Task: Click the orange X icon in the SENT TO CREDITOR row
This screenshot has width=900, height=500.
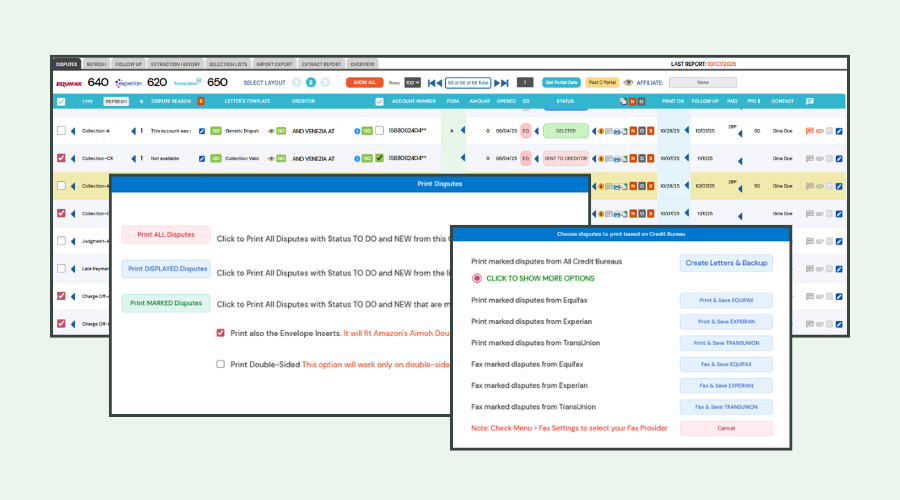Action: (x=650, y=158)
